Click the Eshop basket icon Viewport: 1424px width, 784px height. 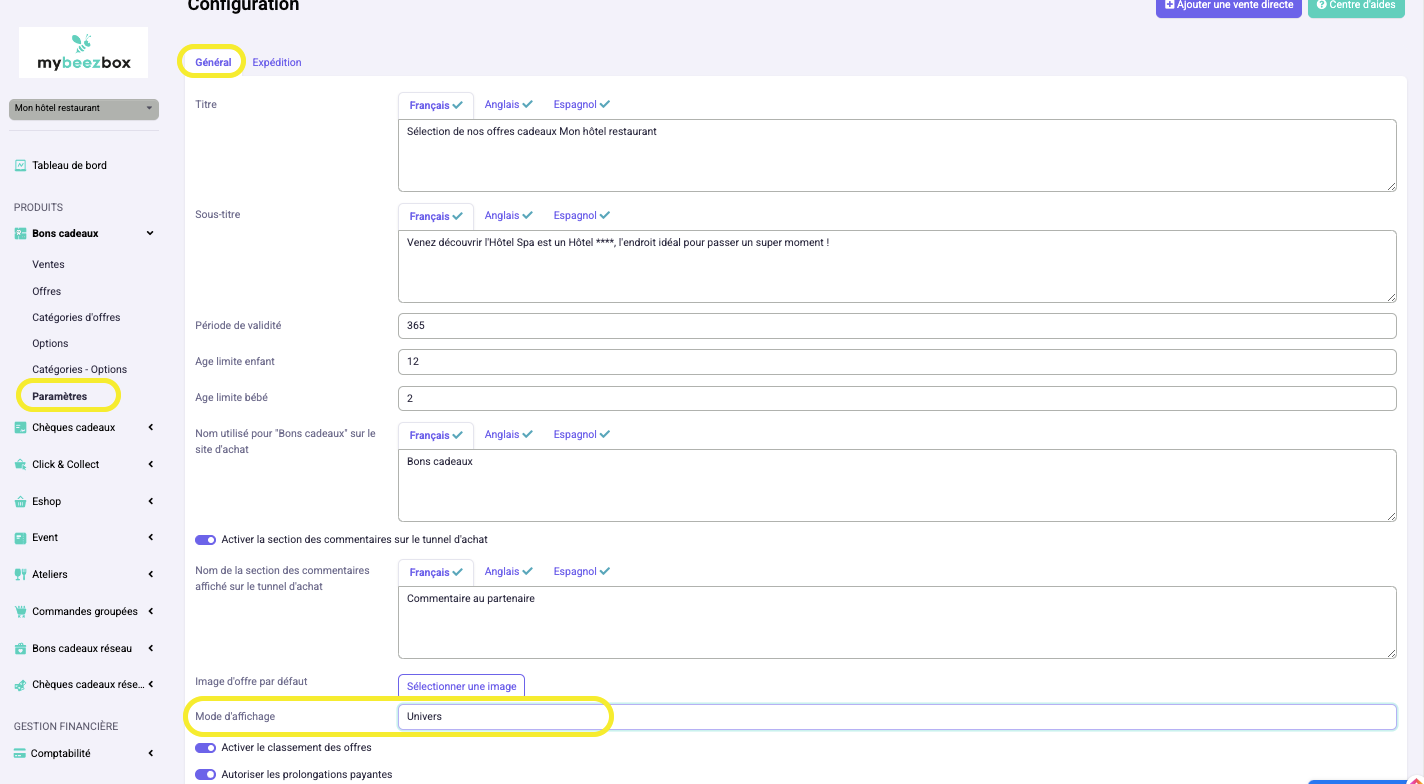coord(20,501)
